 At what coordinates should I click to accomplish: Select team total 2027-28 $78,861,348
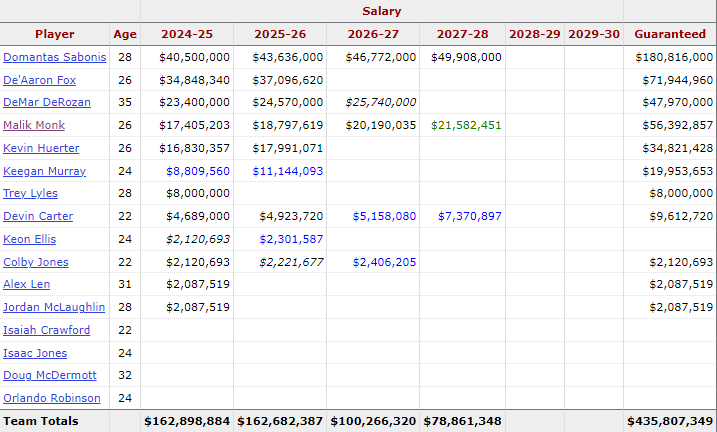(462, 421)
